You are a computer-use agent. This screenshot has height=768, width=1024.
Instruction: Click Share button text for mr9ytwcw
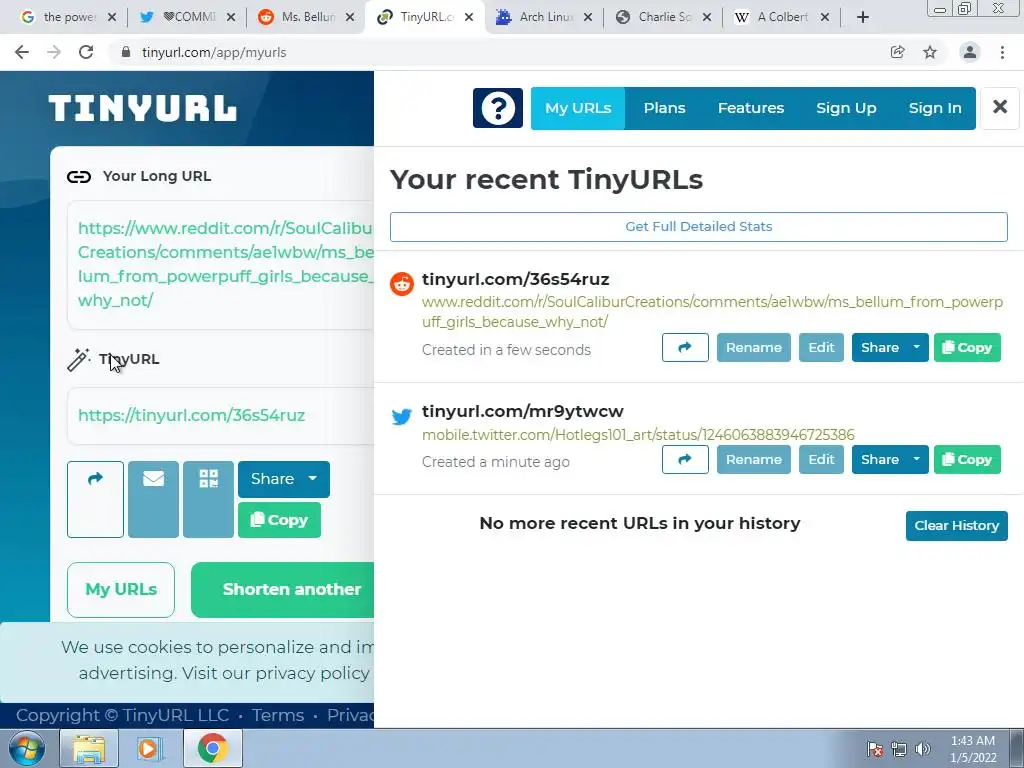click(880, 460)
